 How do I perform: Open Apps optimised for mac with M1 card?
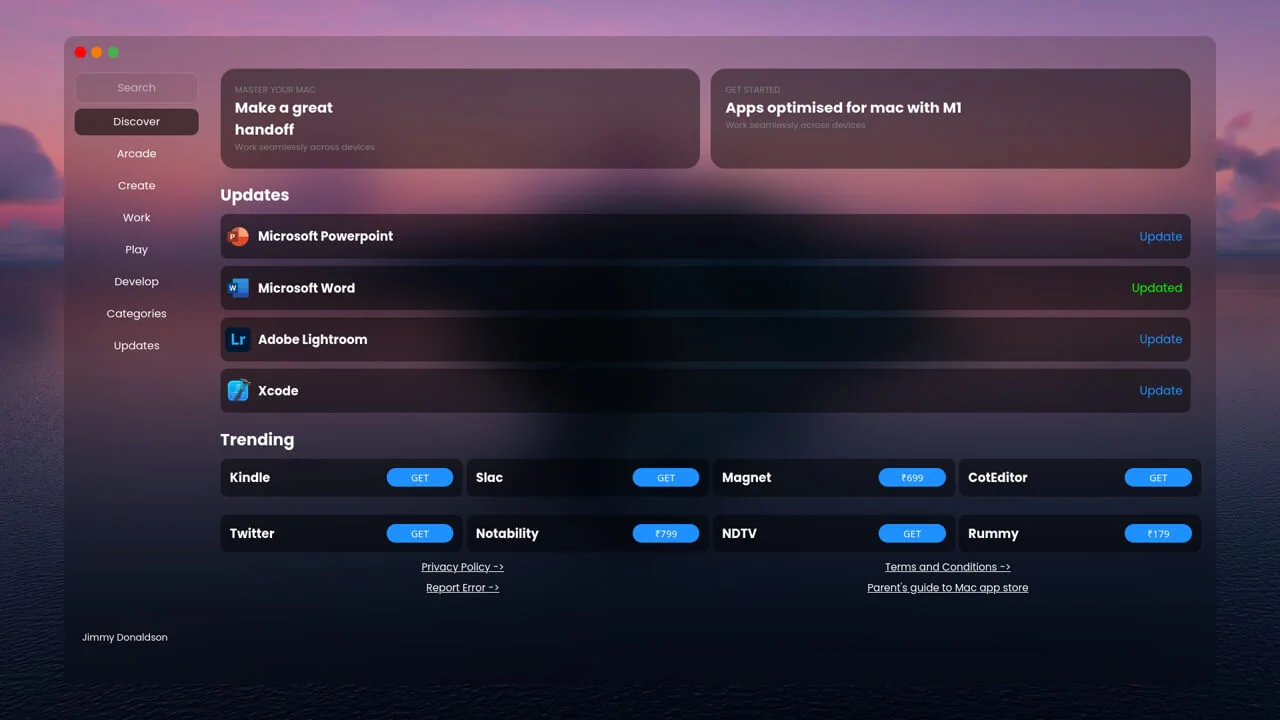point(950,118)
